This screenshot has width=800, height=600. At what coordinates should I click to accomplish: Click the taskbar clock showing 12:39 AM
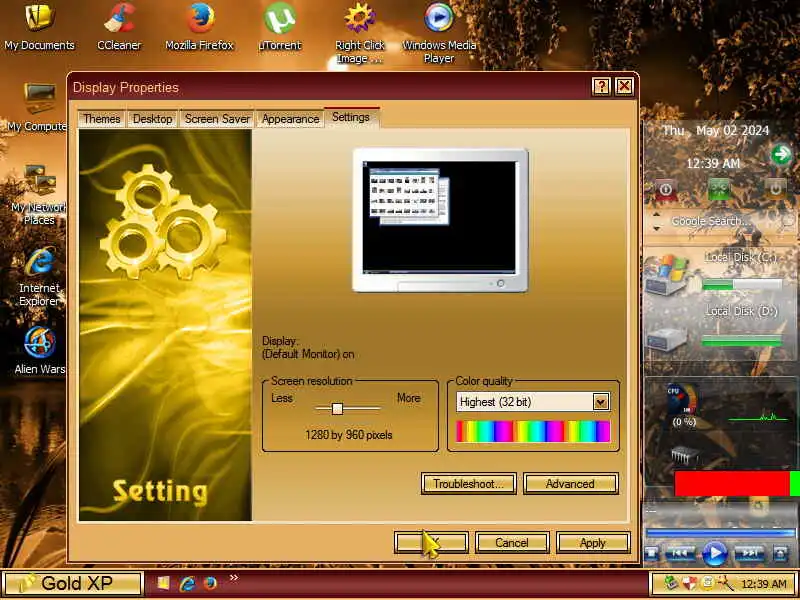point(763,584)
